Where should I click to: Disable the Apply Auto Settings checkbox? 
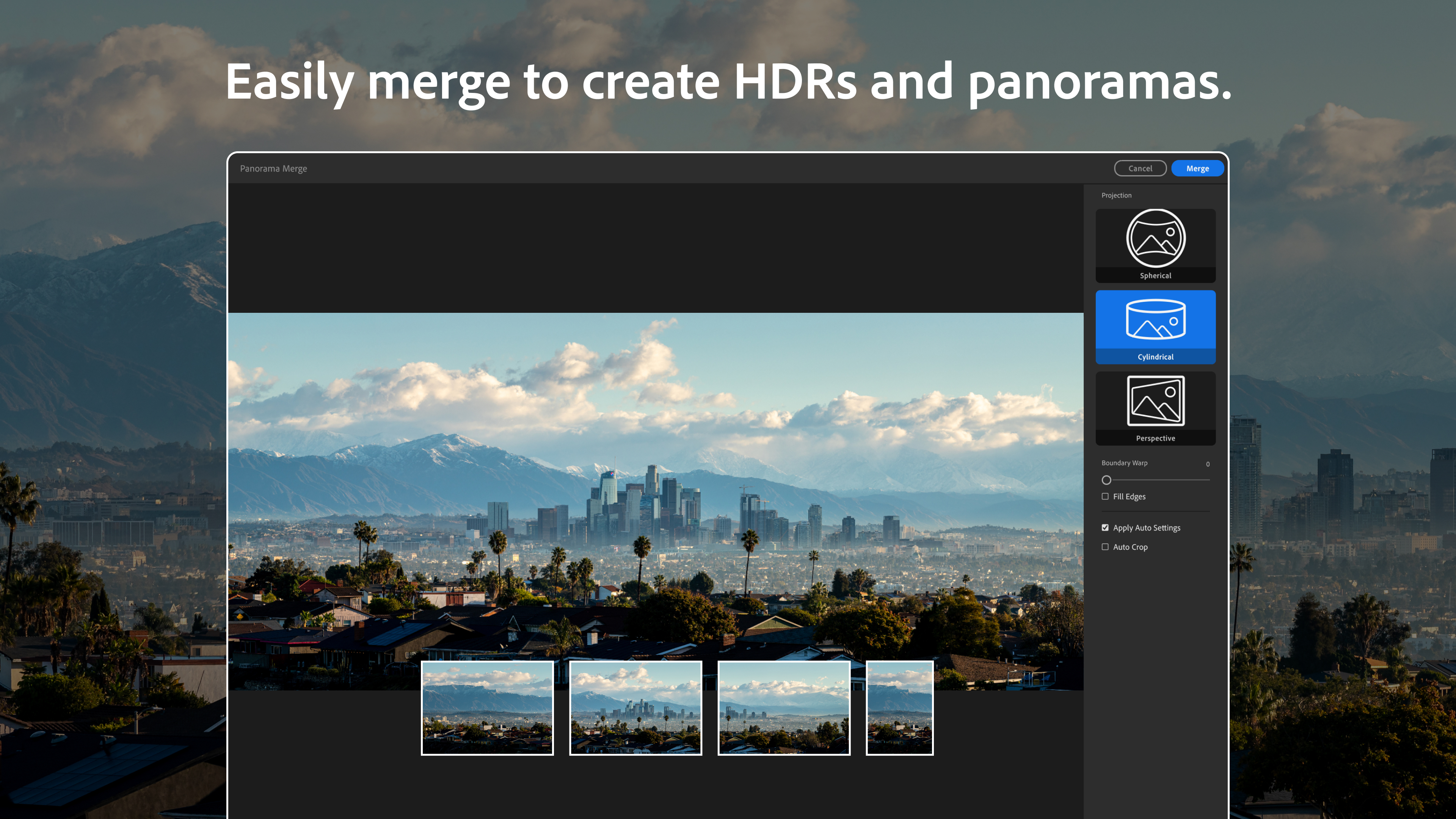(x=1105, y=527)
